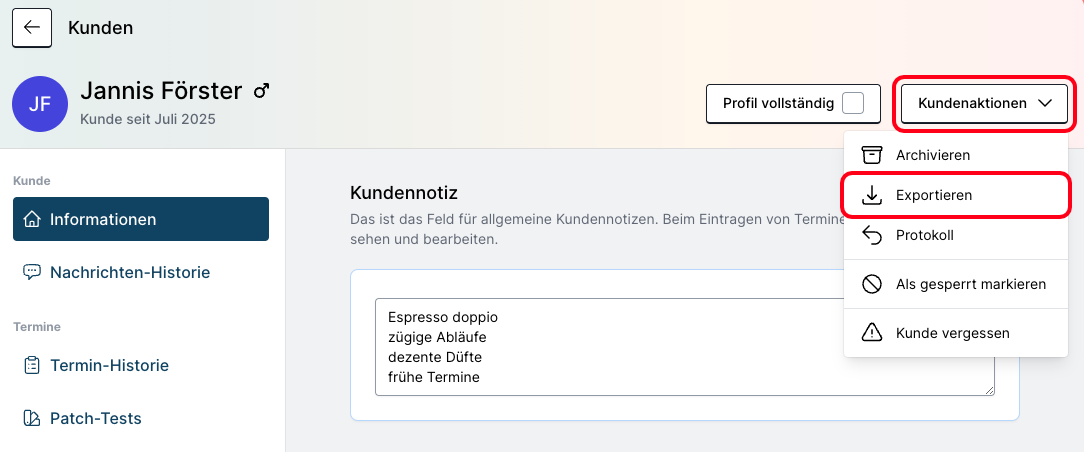
Task: Click the archive box icon
Action: 872,155
